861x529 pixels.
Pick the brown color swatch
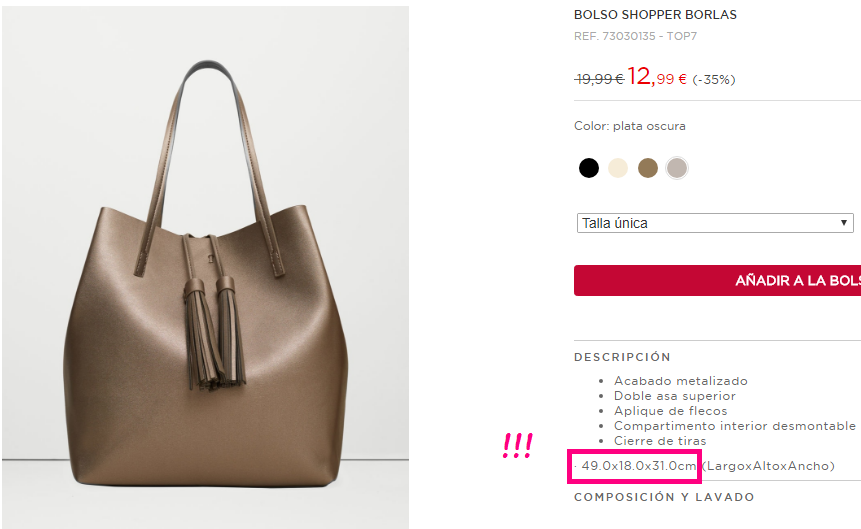[x=647, y=168]
